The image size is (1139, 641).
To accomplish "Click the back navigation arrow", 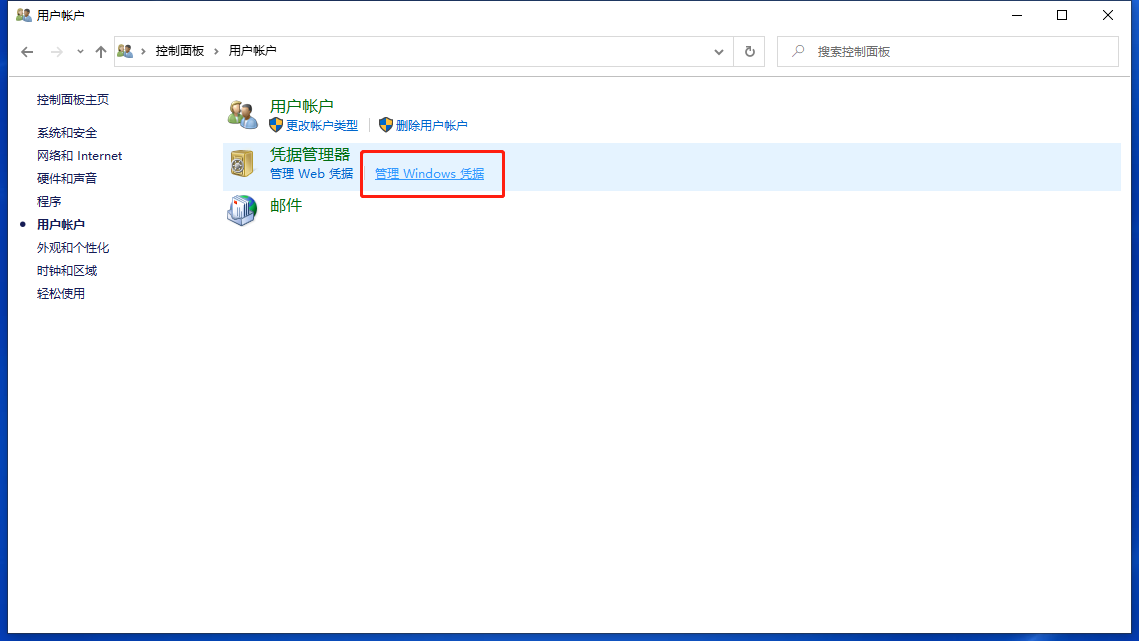I will tap(26, 51).
